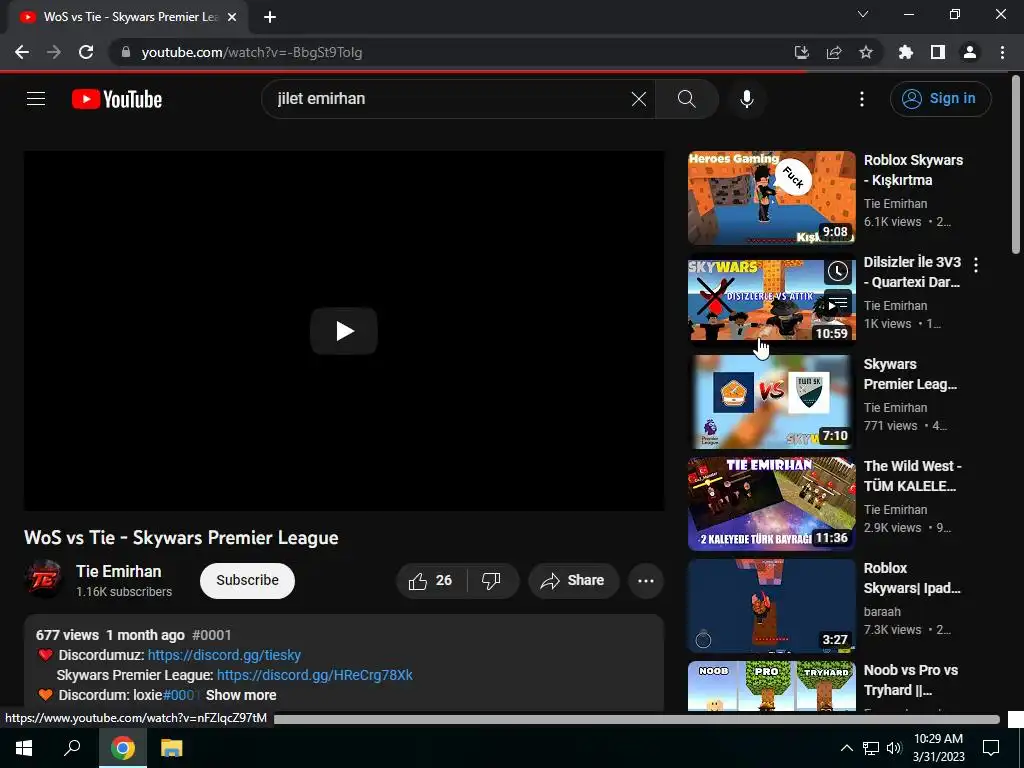Click the browser address bar URL
Viewport: 1024px width, 768px height.
point(251,52)
